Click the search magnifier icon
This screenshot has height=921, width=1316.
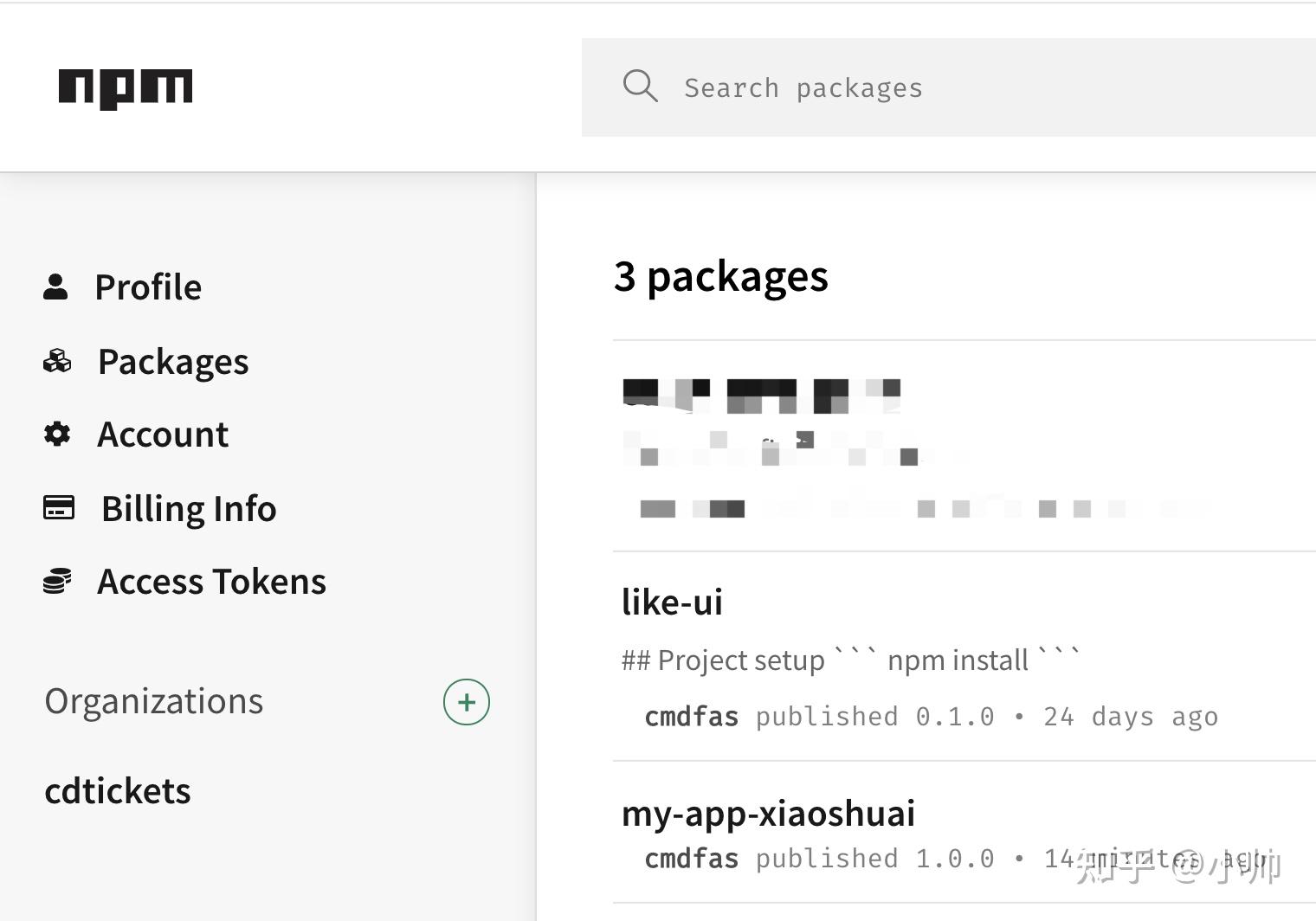pyautogui.click(x=641, y=86)
